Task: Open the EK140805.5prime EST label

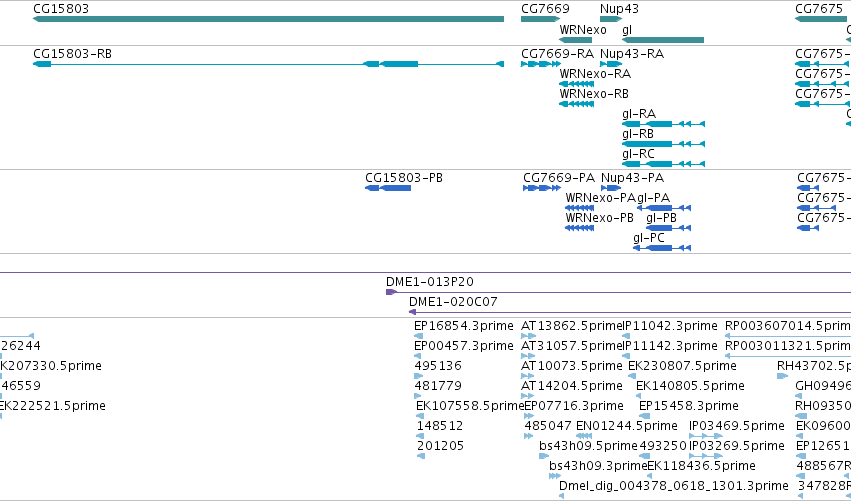Action: [x=690, y=386]
